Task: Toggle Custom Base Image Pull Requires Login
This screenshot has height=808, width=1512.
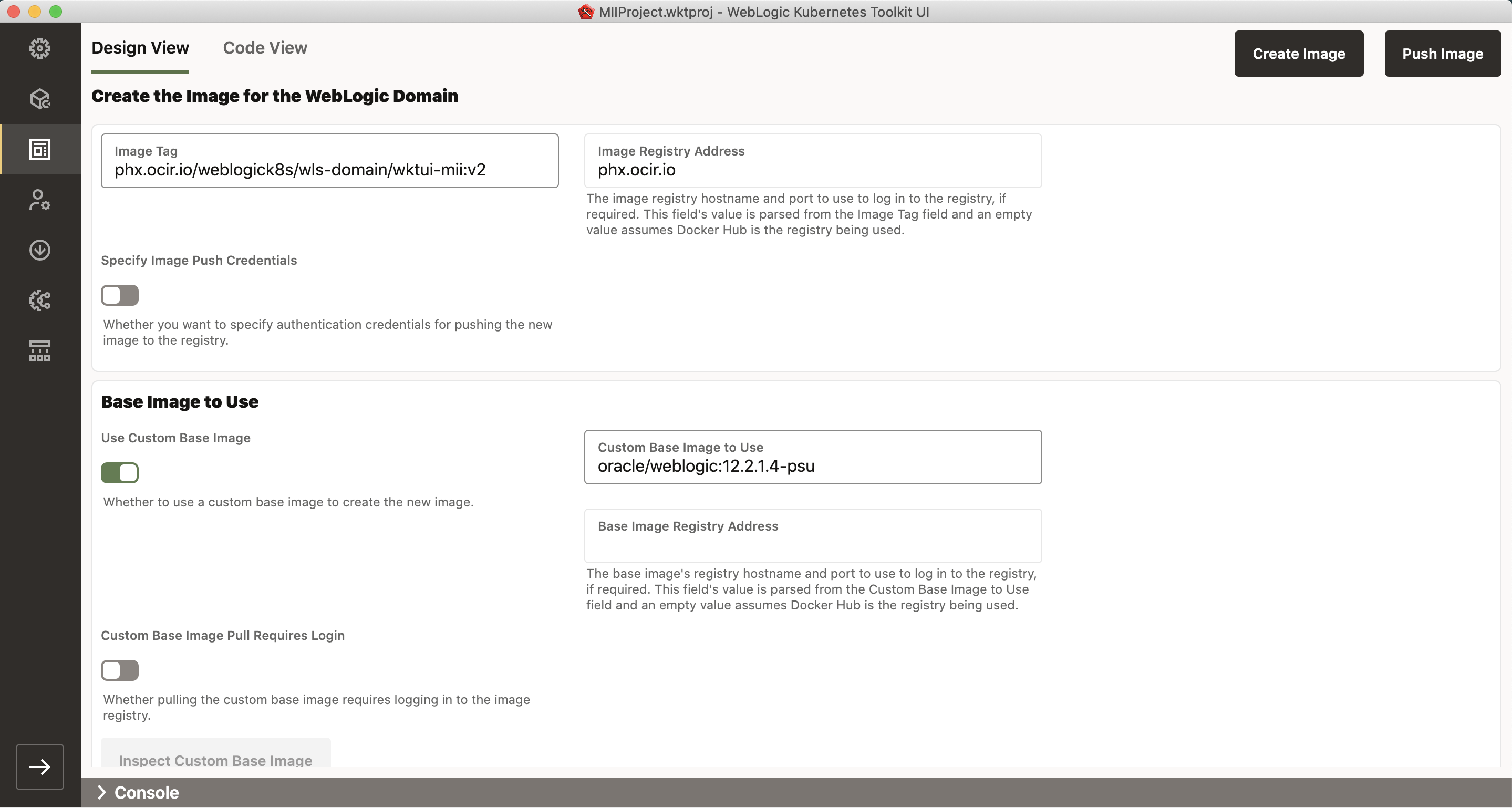Action: (120, 670)
